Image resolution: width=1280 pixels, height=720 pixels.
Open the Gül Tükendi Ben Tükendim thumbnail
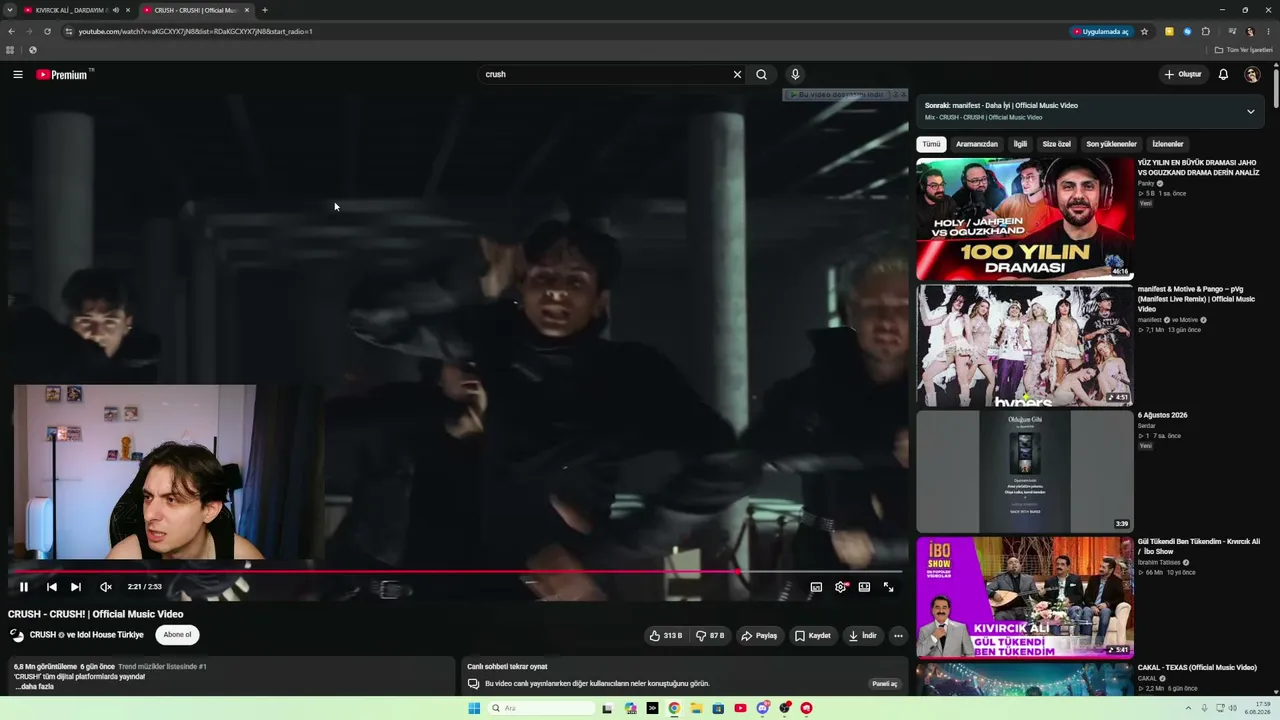pos(1025,598)
